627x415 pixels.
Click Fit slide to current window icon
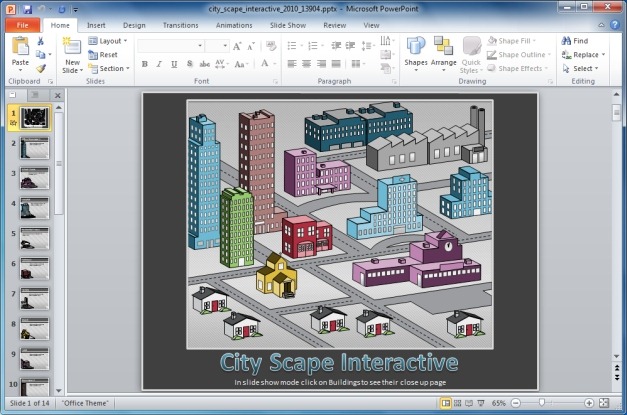(603, 402)
